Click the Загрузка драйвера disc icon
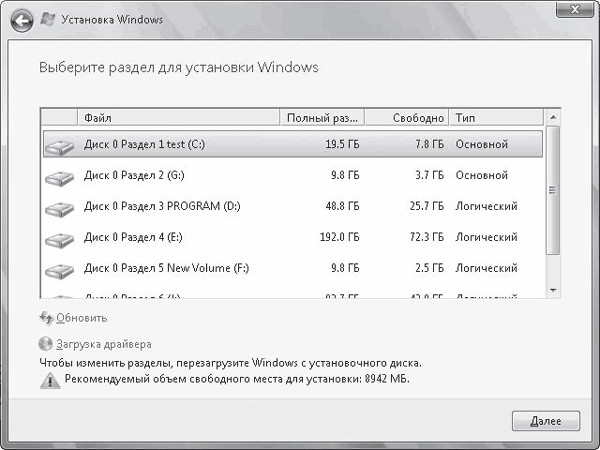Screen dimensions: 600x450 coord(45,344)
